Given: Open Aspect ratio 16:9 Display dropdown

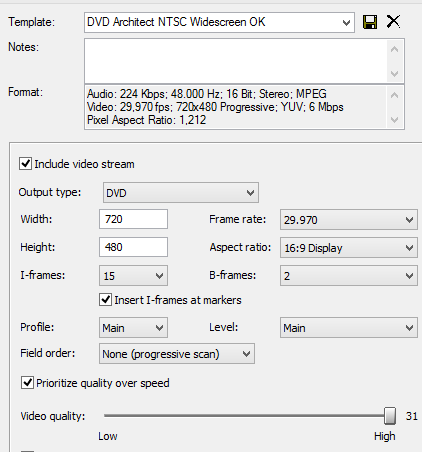Looking at the screenshot, I should [349, 248].
